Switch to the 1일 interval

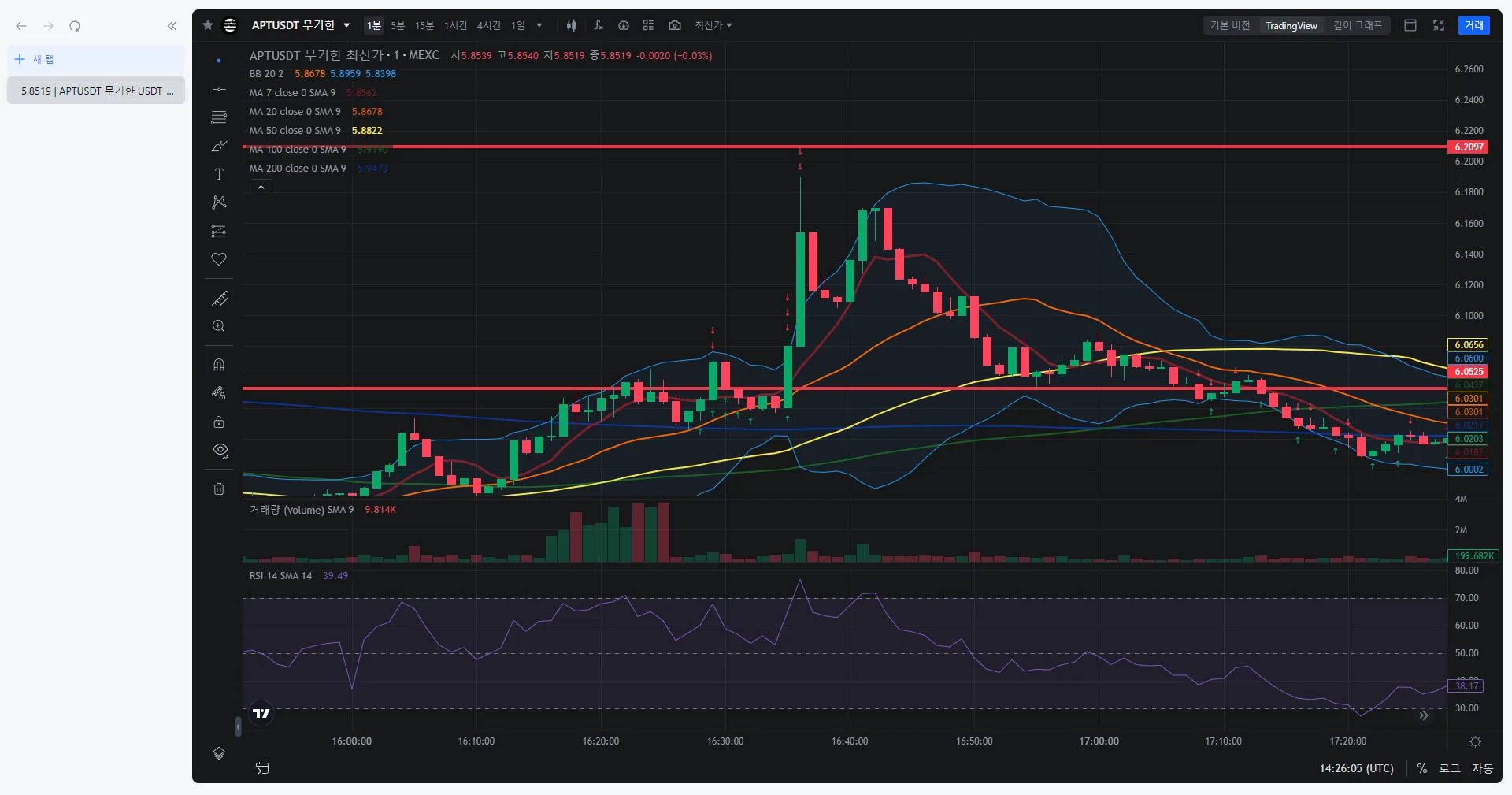click(x=517, y=25)
